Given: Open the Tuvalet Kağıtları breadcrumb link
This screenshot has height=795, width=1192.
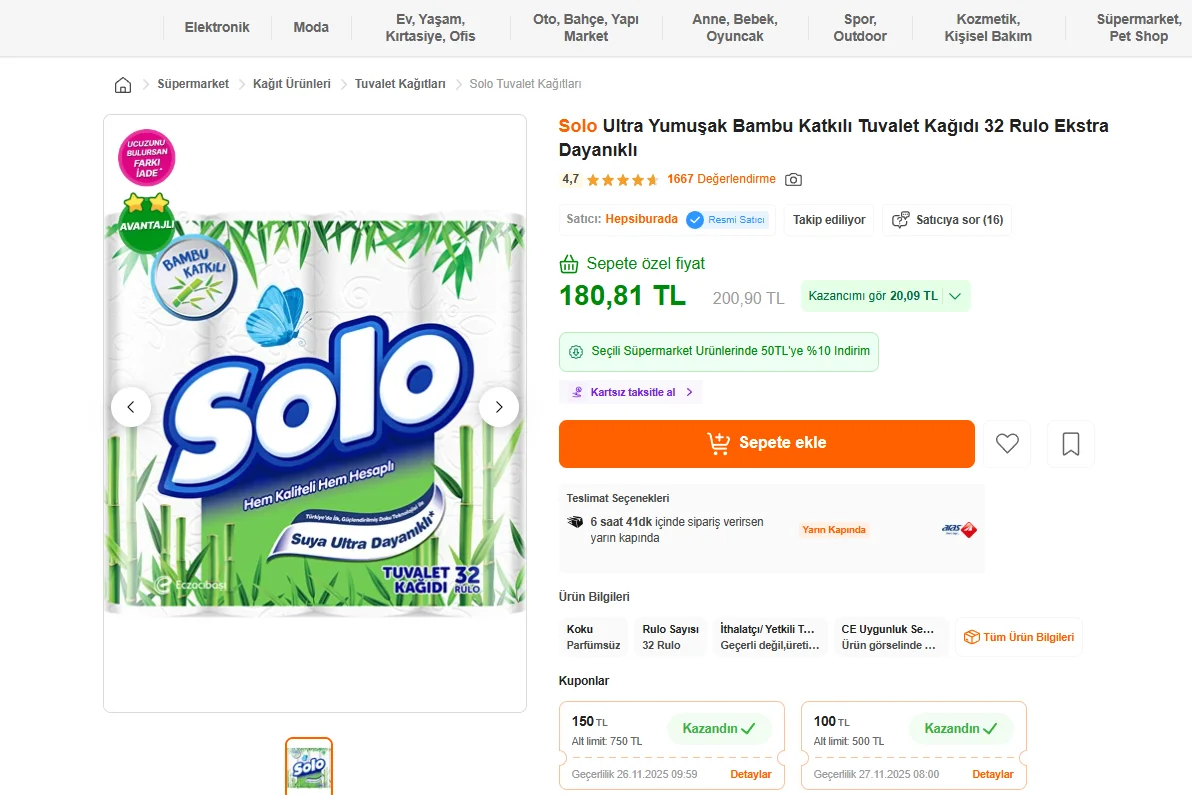Looking at the screenshot, I should pos(400,84).
